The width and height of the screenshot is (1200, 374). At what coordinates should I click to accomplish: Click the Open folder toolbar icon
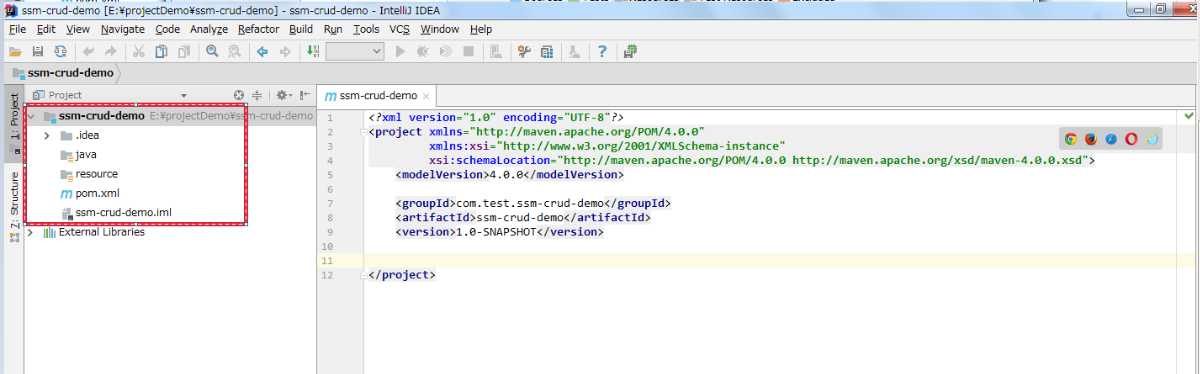pos(14,51)
